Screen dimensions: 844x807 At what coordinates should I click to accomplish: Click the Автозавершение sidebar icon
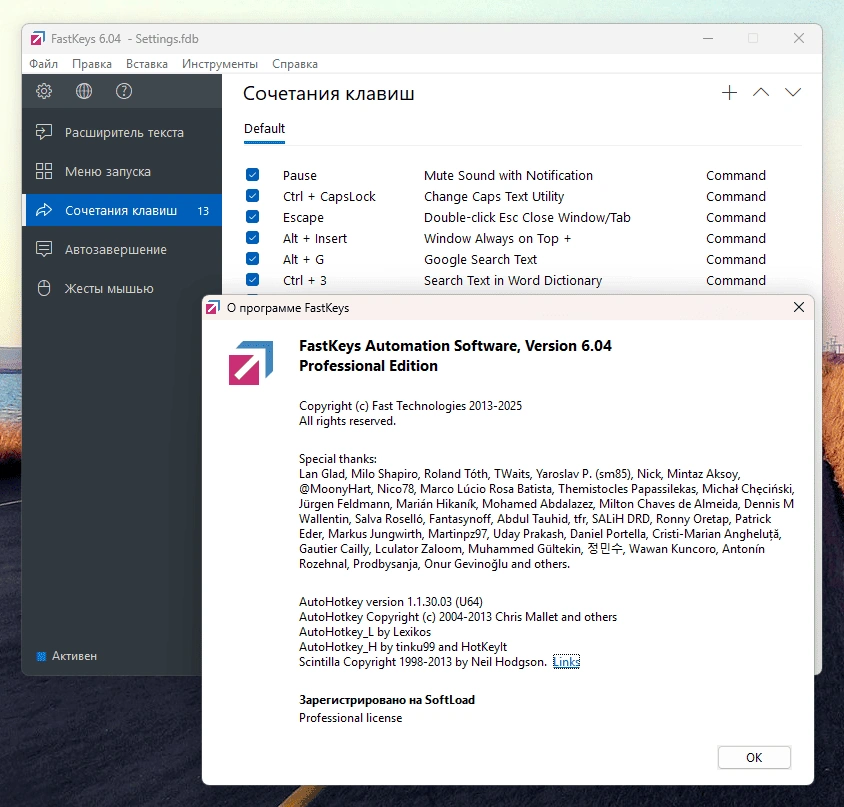[44, 249]
